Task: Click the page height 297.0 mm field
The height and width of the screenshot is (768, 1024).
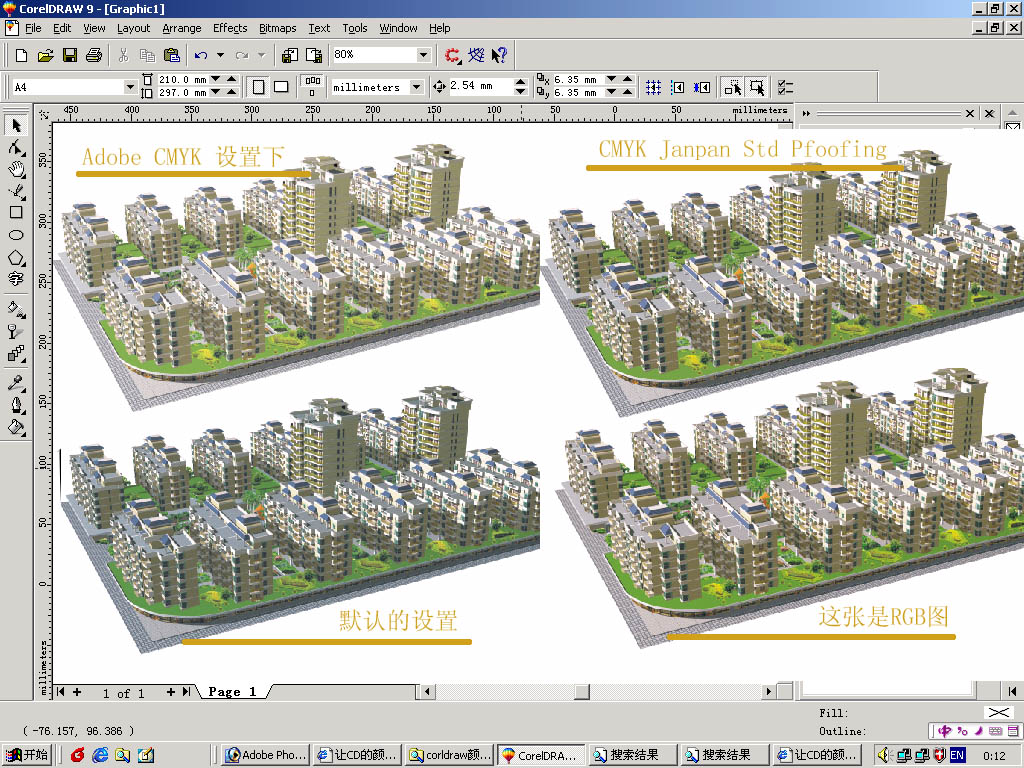Action: tap(182, 93)
